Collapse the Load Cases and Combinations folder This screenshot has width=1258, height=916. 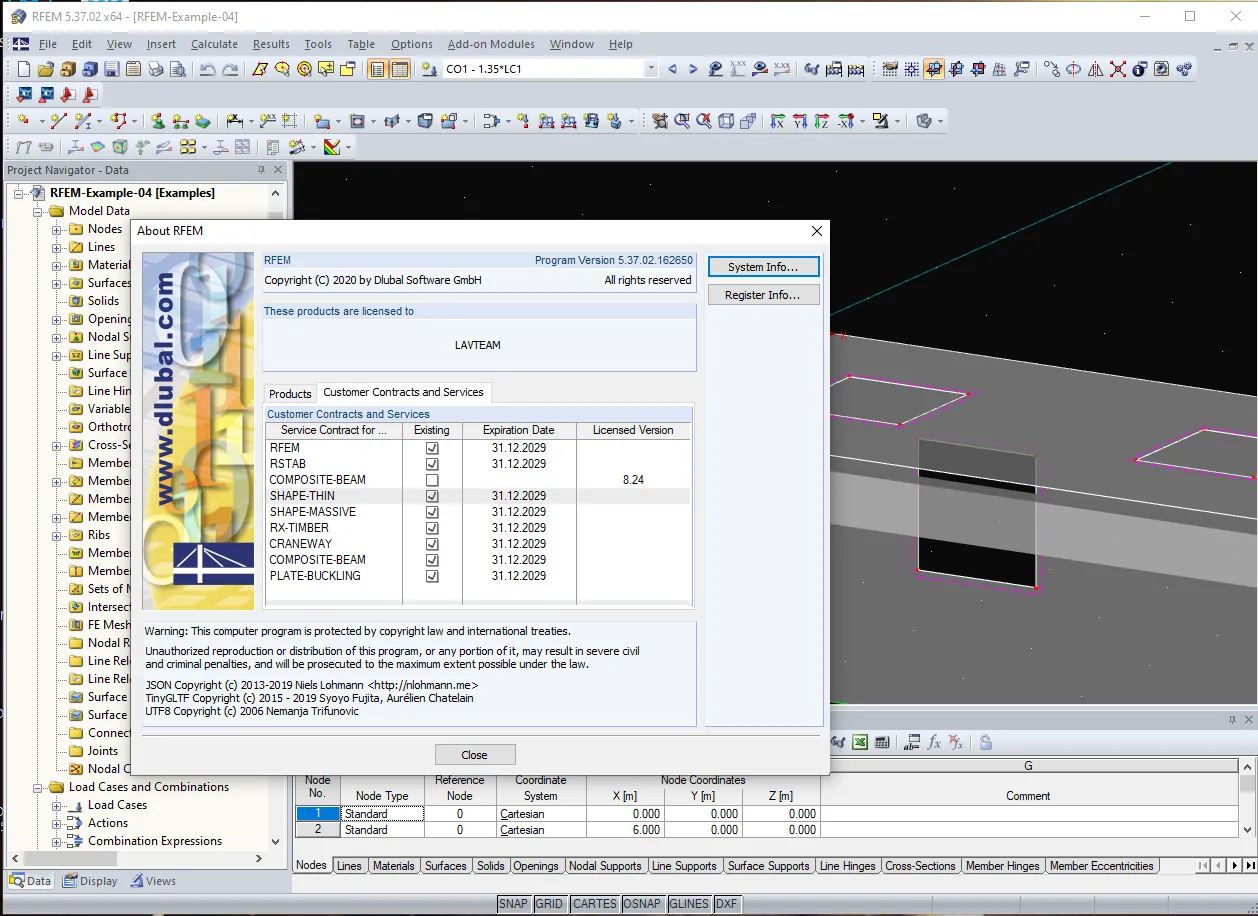click(x=38, y=787)
